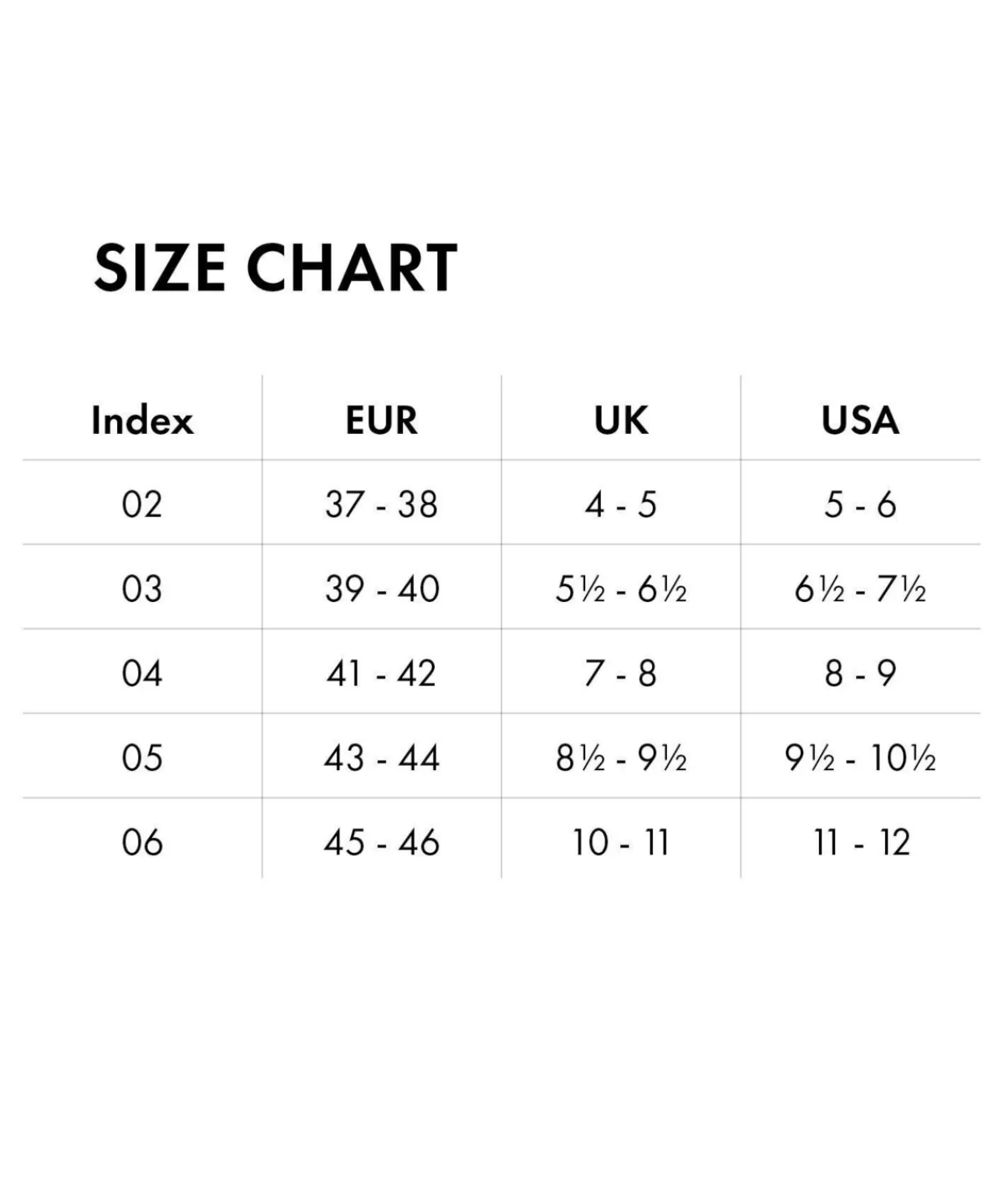1003x1204 pixels.
Task: Click the SIZE CHART heading
Action: tap(276, 268)
